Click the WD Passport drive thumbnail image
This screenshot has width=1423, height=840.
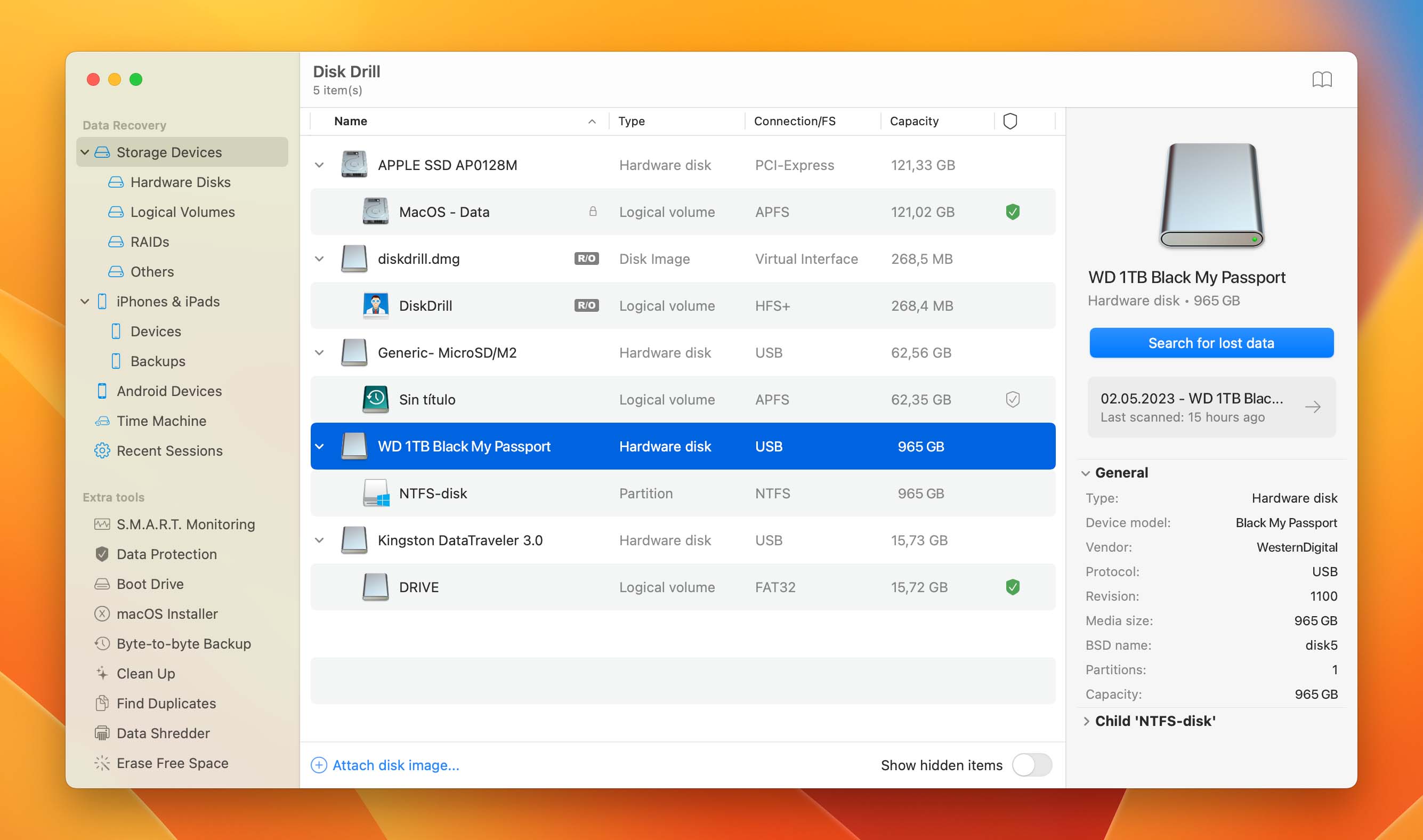coord(1211,195)
